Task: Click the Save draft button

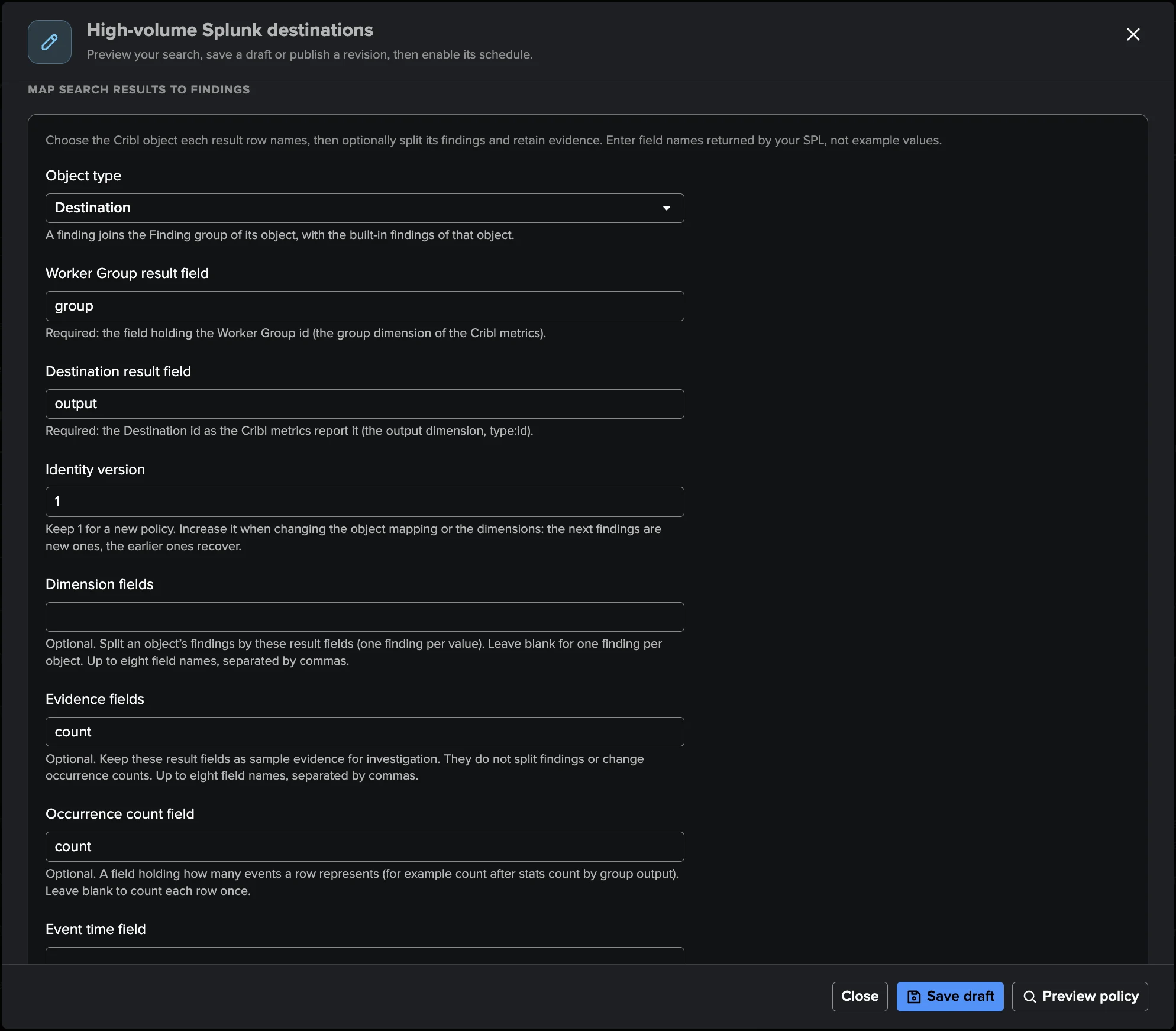Action: click(x=950, y=997)
